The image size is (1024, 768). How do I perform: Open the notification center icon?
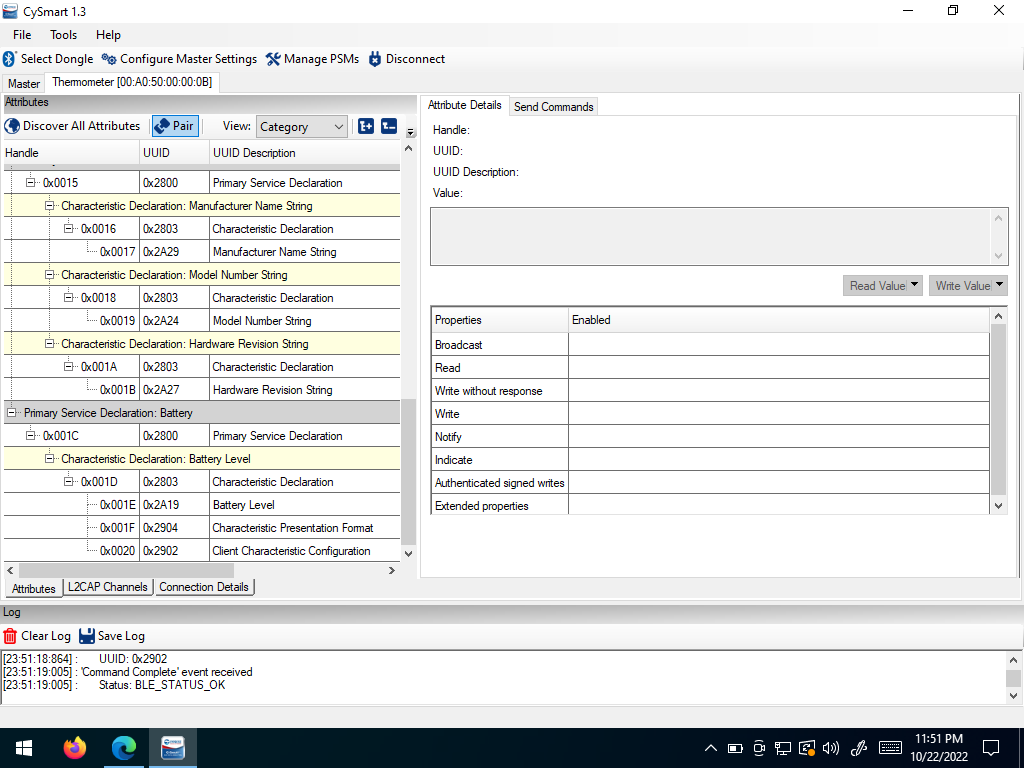[x=991, y=748]
